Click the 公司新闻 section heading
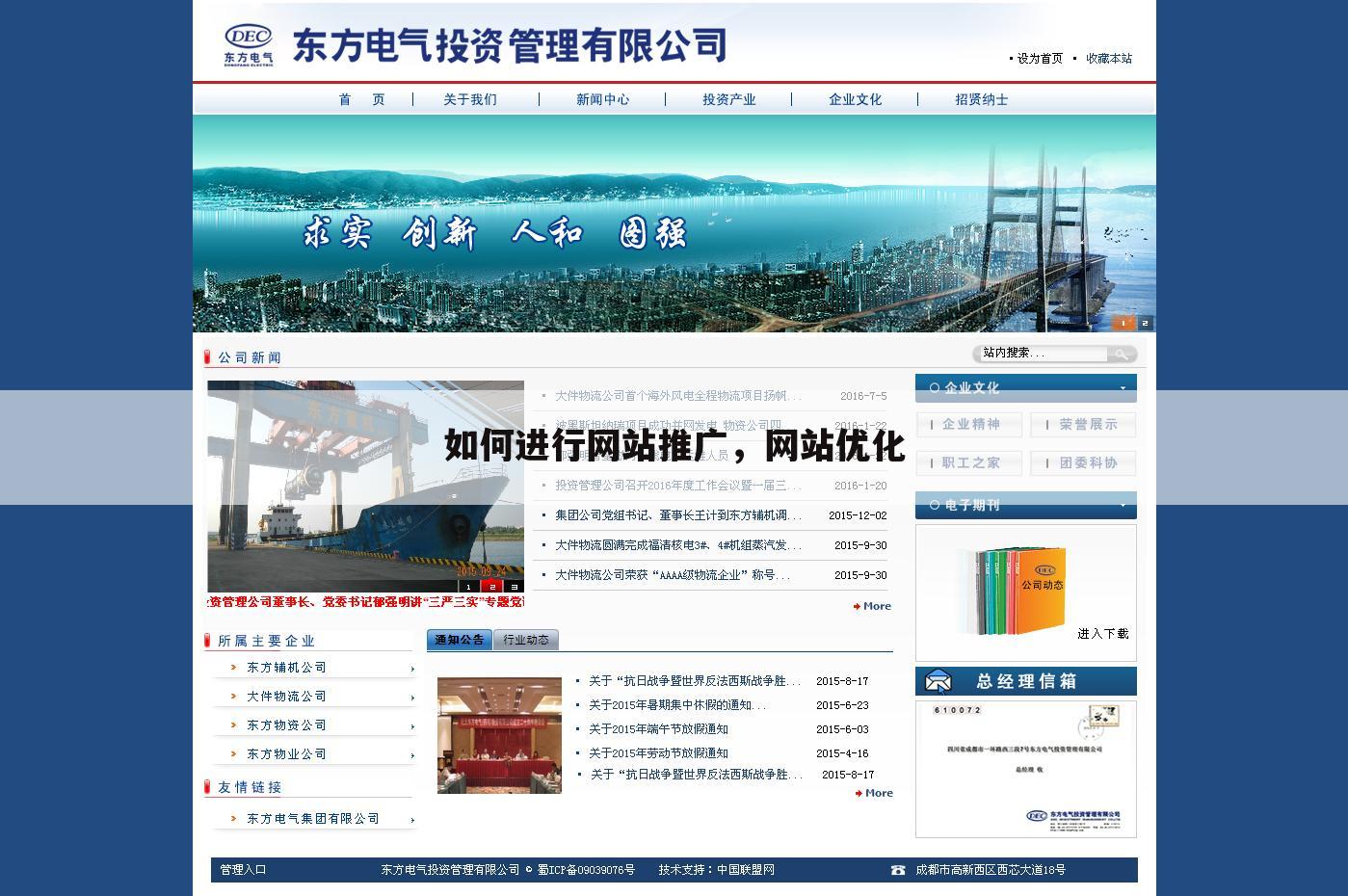This screenshot has height=896, width=1348. 250,358
